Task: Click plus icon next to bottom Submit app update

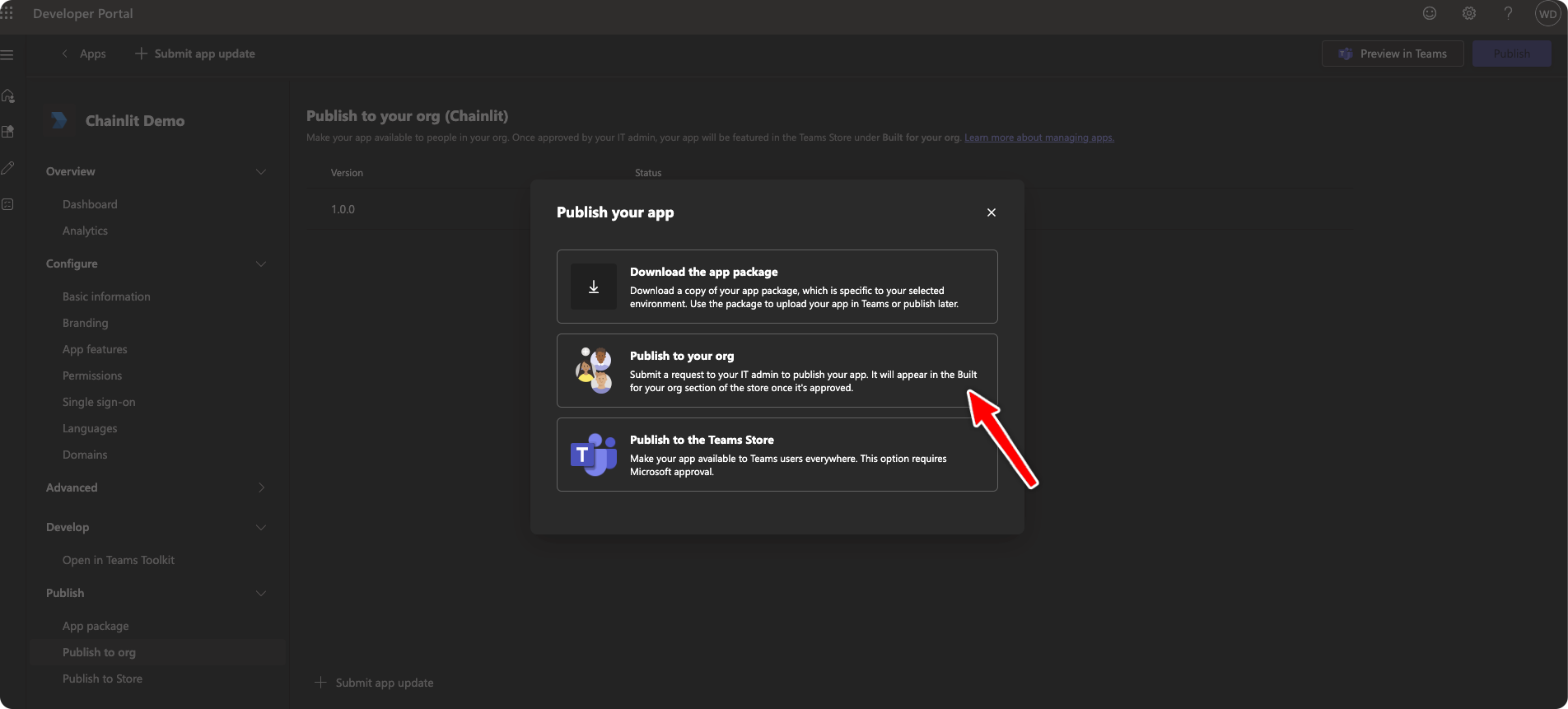Action: pyautogui.click(x=321, y=683)
